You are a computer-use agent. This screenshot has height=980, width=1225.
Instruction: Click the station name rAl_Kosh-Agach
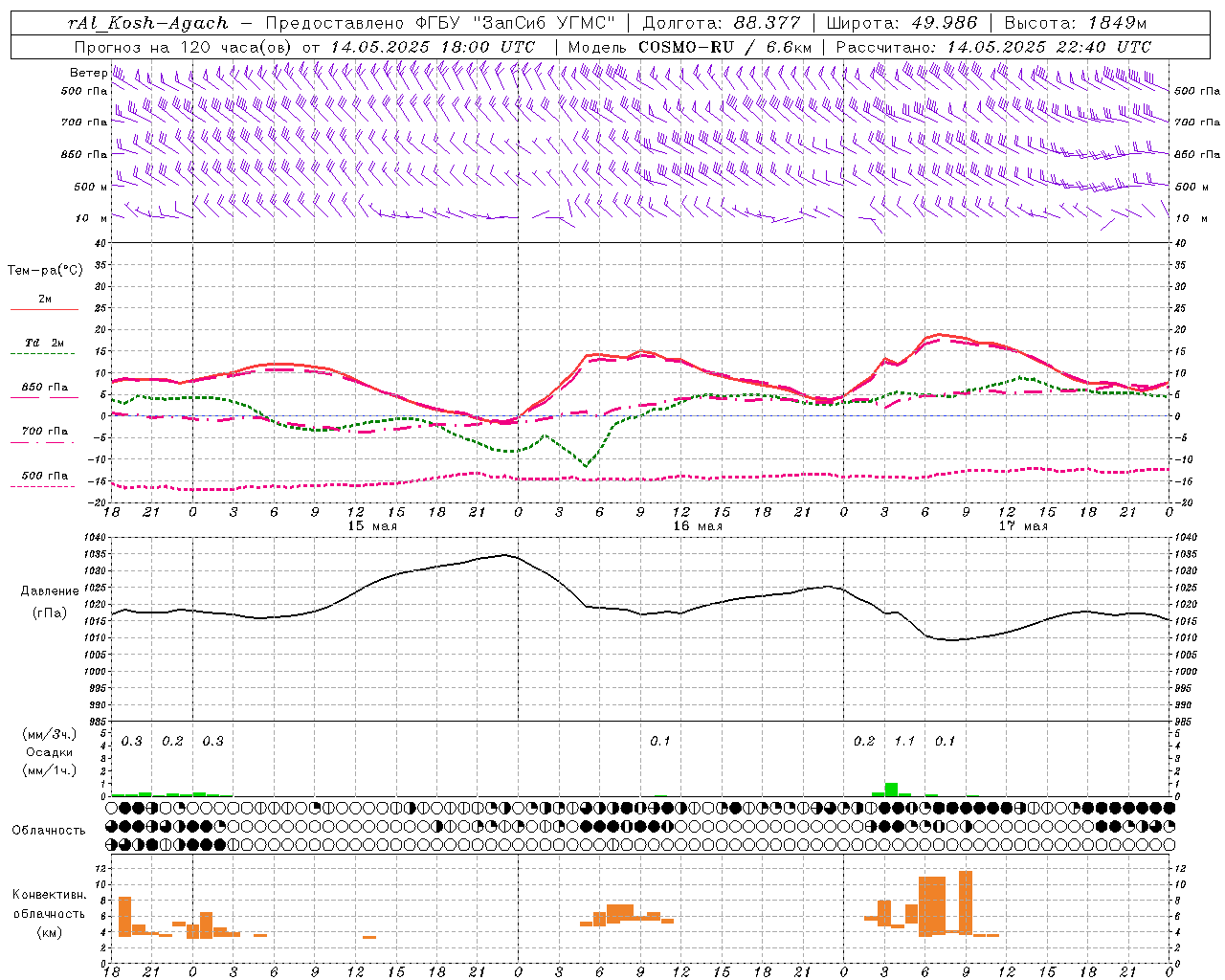coord(148,23)
